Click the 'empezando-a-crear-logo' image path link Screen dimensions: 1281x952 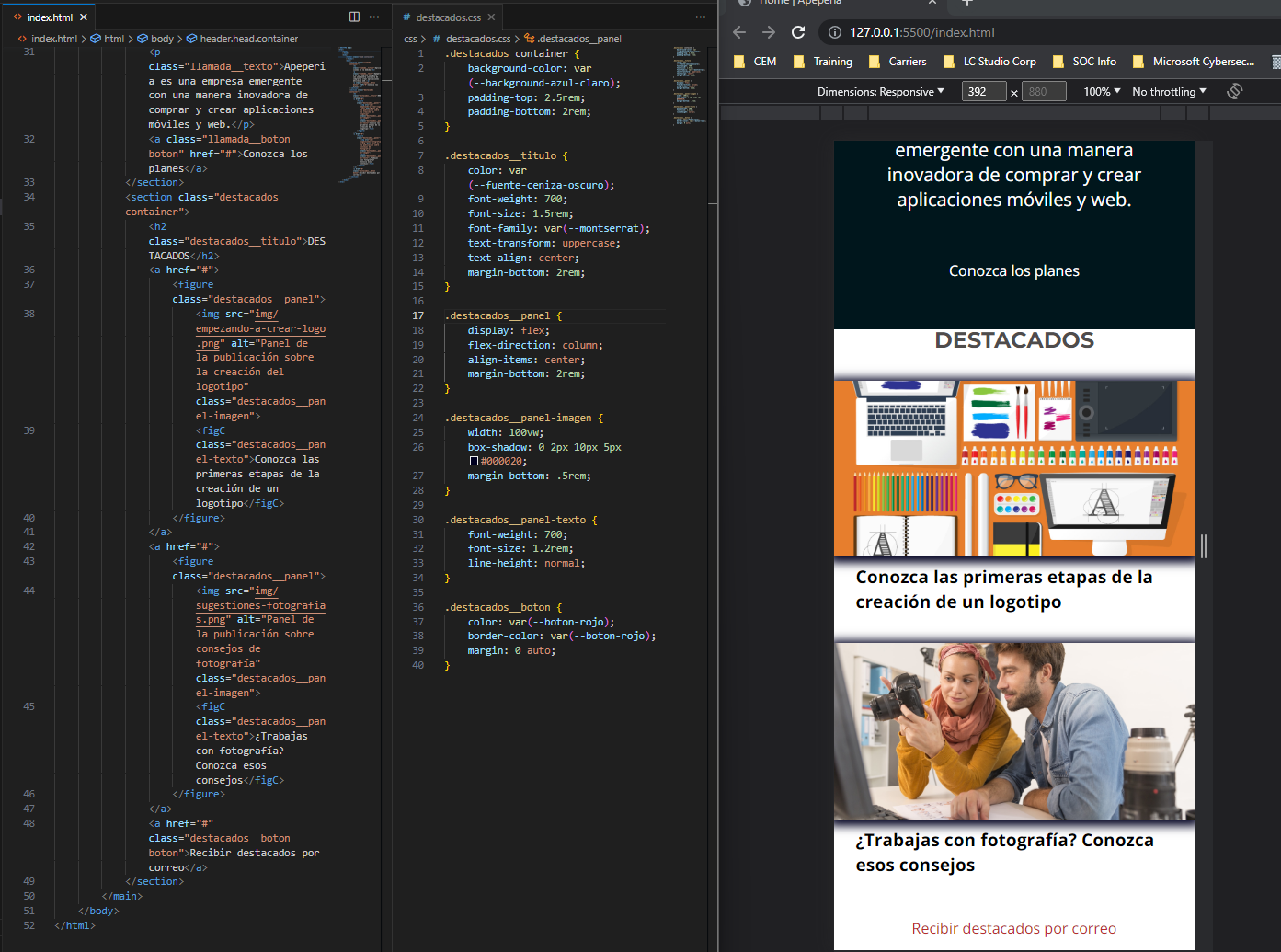click(260, 328)
